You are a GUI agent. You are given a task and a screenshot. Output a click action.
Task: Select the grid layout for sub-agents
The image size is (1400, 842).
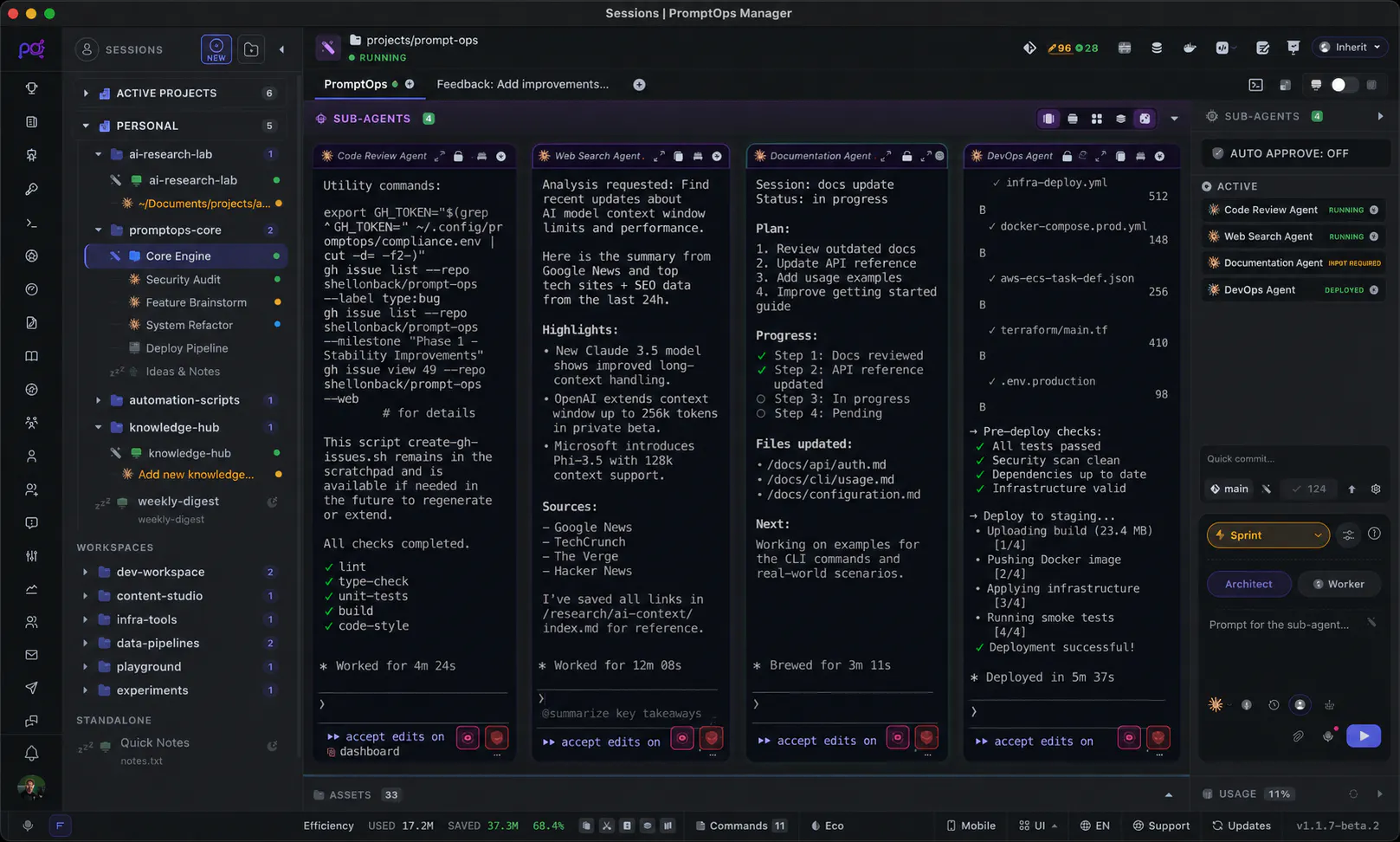click(1097, 119)
